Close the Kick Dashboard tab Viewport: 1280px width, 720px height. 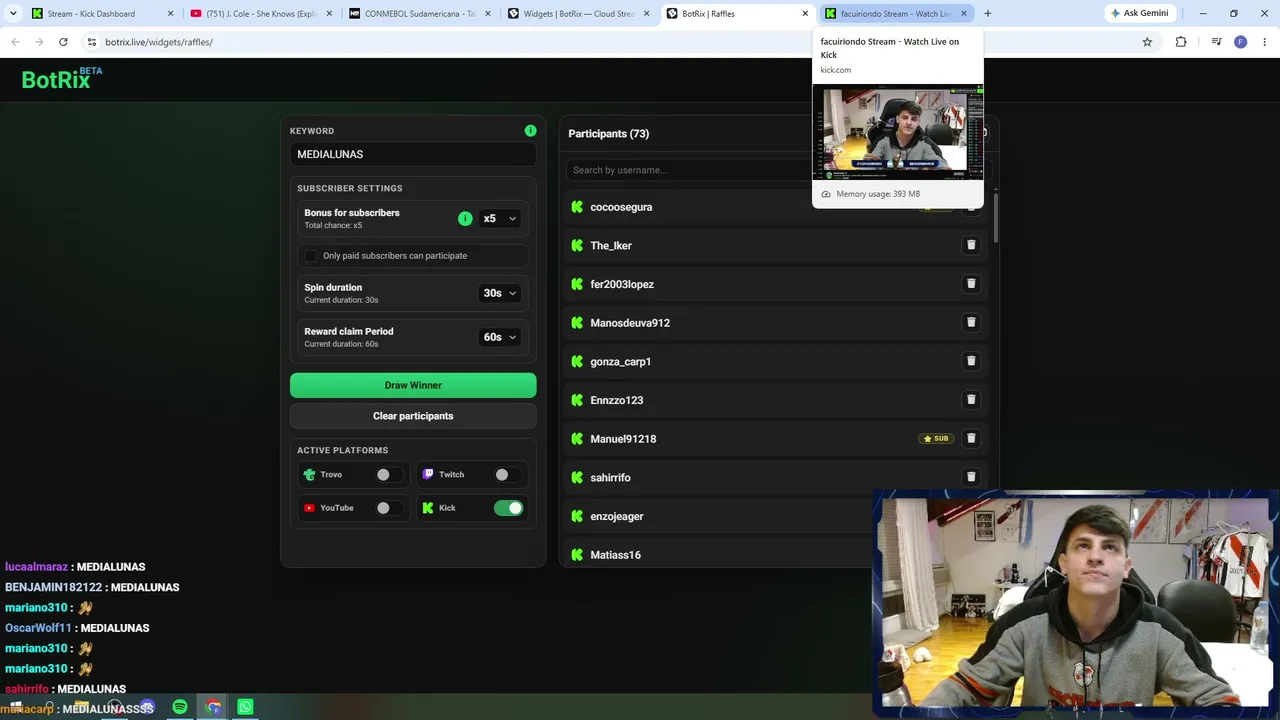171,14
